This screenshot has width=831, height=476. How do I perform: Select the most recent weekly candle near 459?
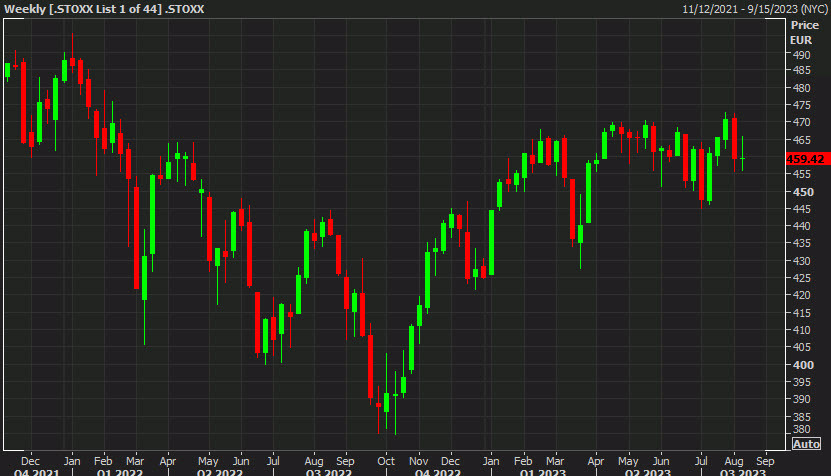click(742, 154)
